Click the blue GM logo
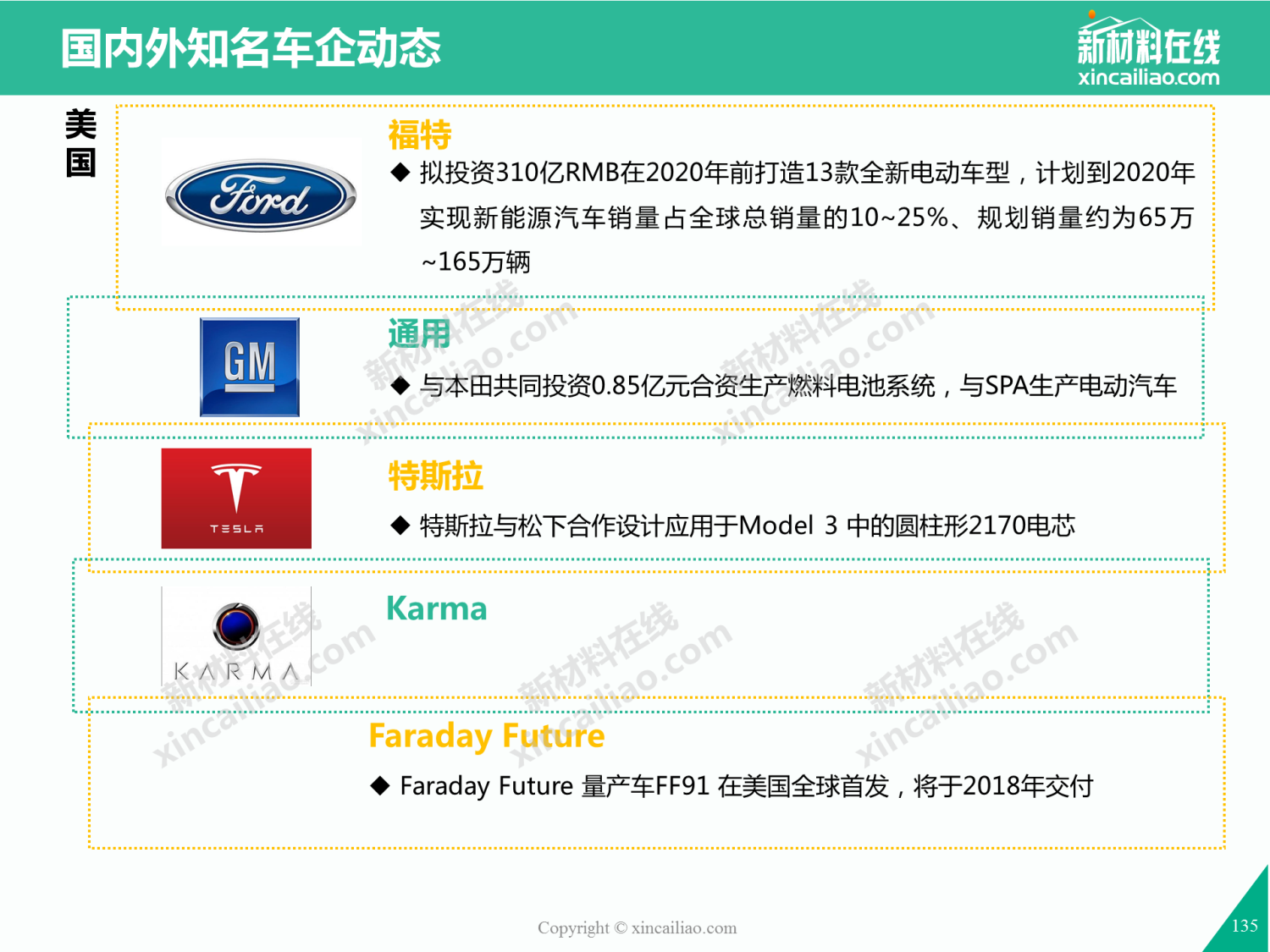The width and height of the screenshot is (1270, 952). coord(250,367)
